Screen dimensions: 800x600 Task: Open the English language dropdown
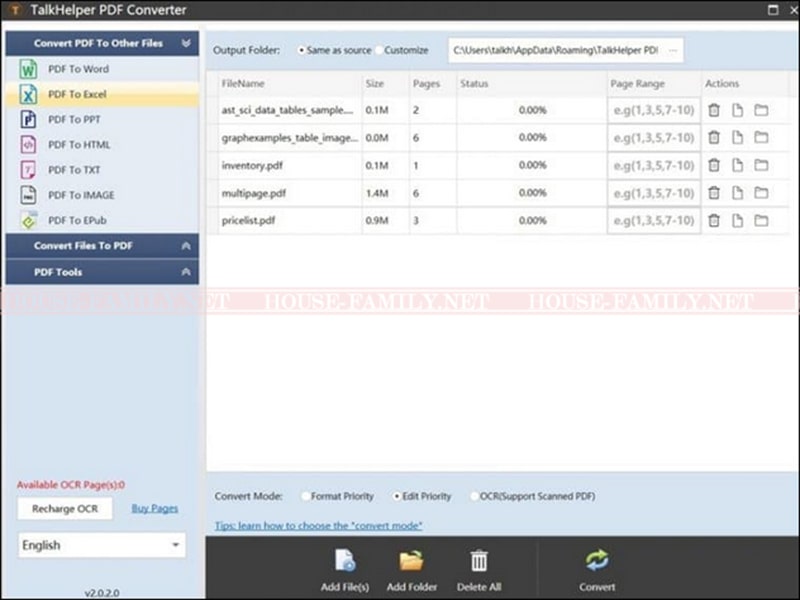point(102,545)
